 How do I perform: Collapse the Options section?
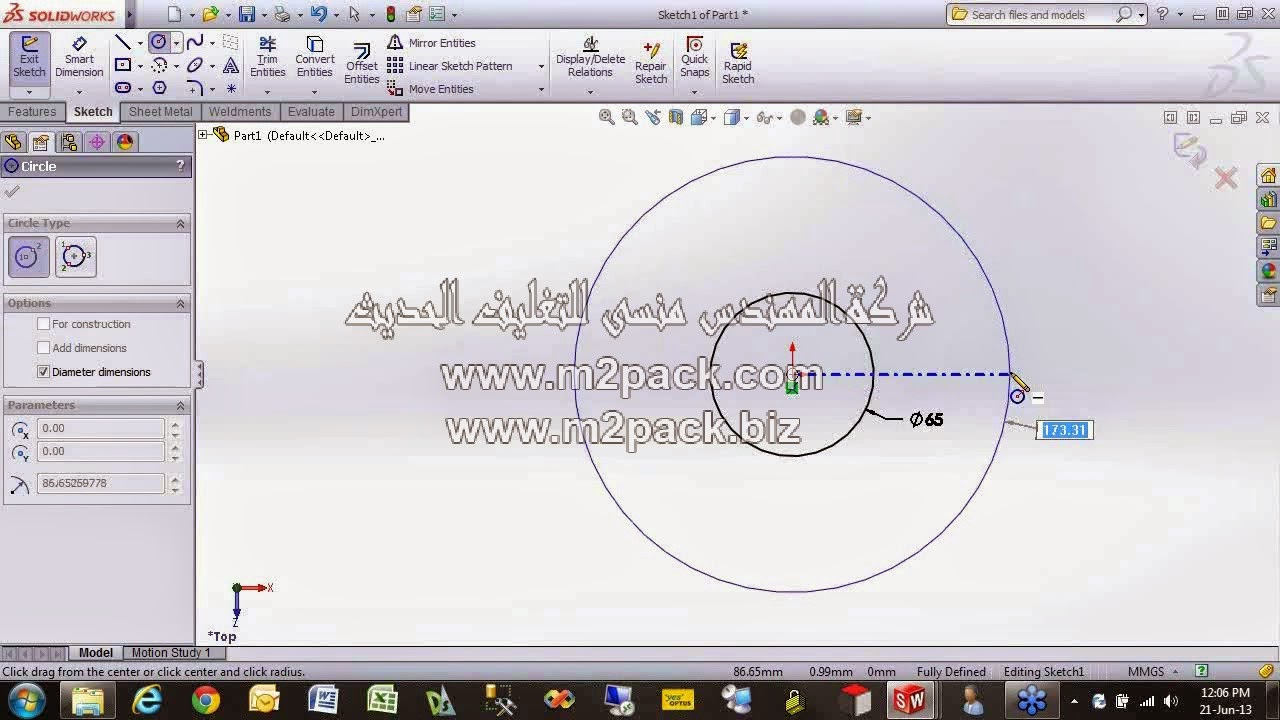pyautogui.click(x=180, y=303)
